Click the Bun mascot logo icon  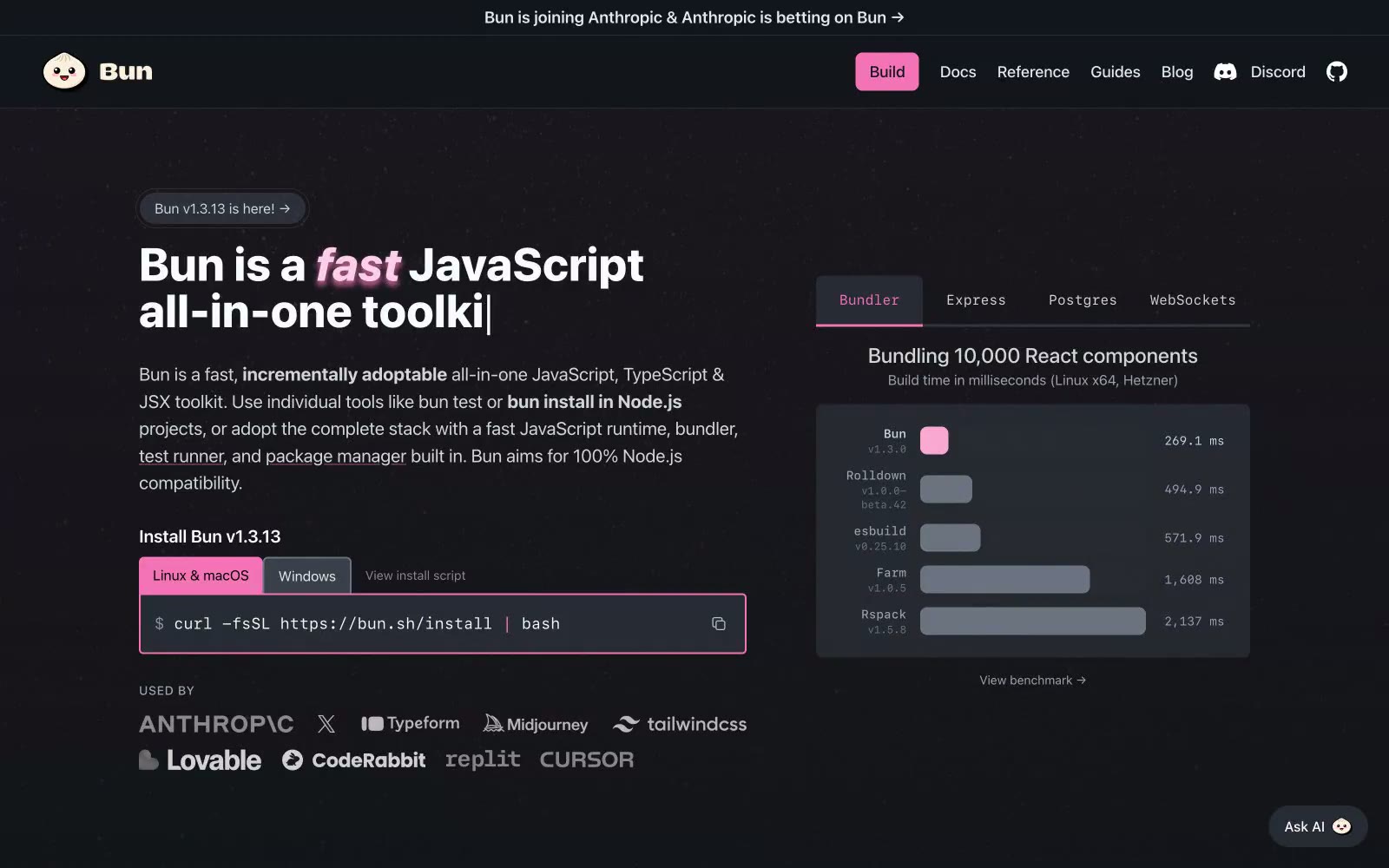point(64,71)
